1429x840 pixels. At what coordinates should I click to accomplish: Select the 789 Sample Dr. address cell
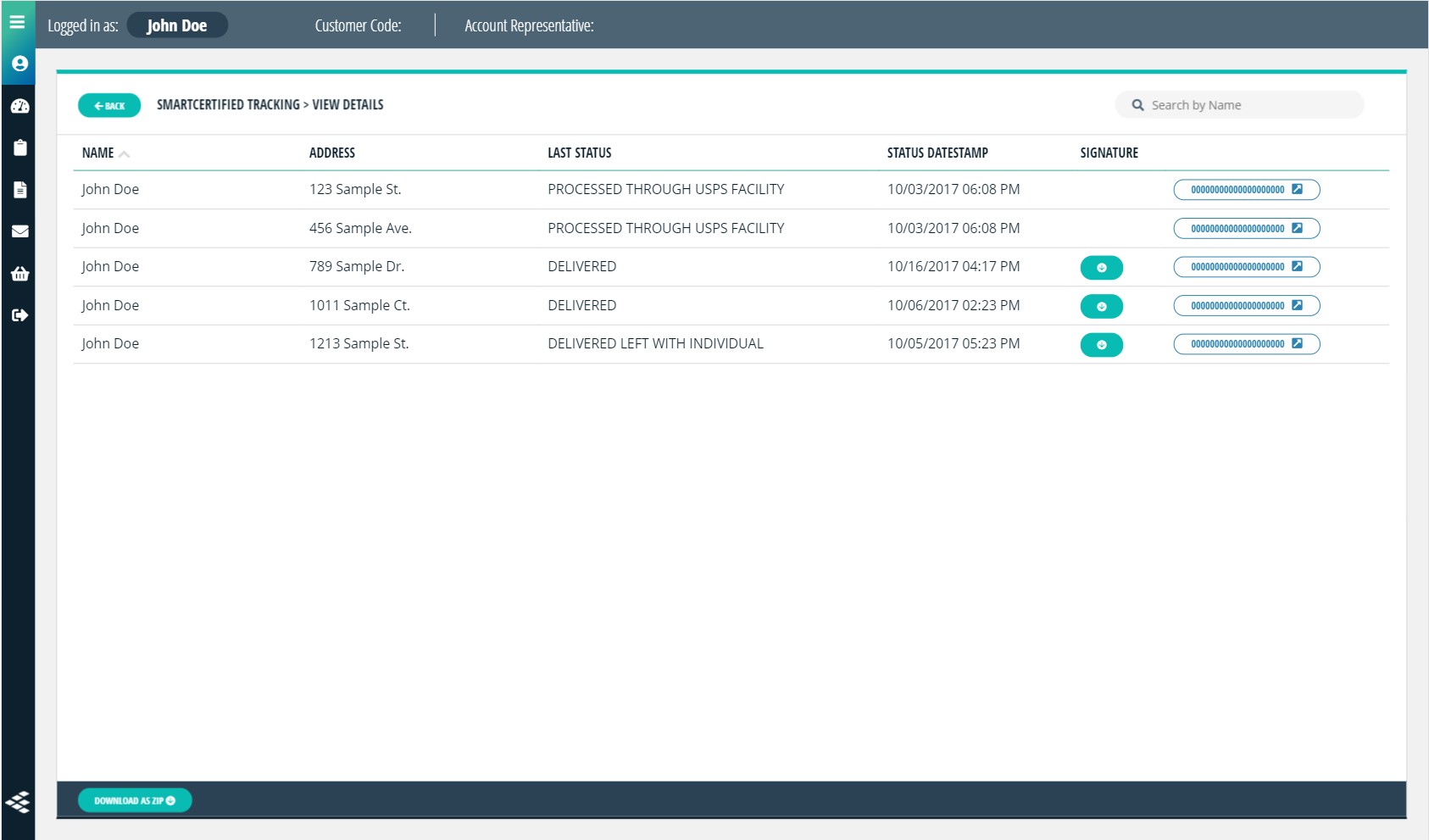point(357,266)
